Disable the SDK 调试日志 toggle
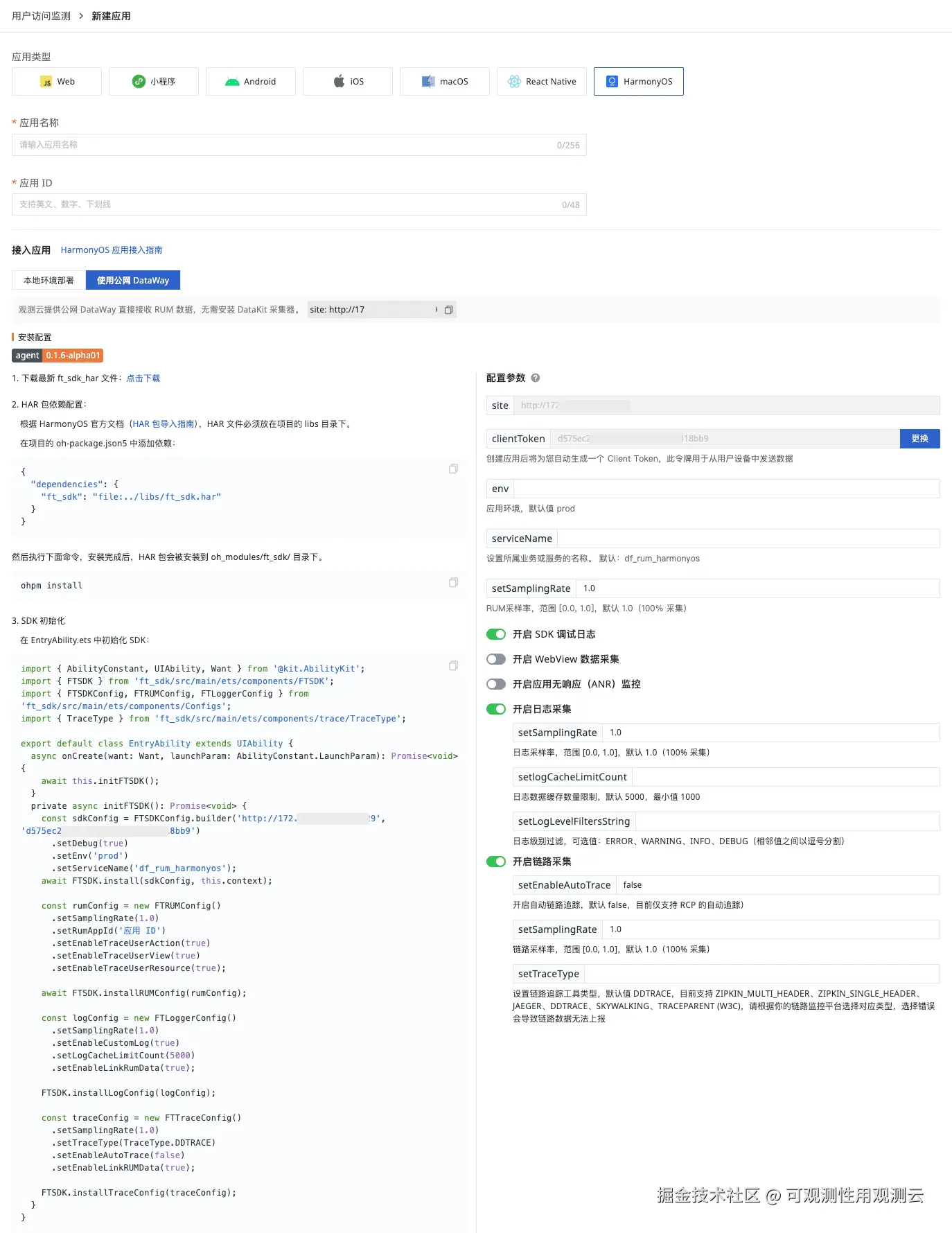Image resolution: width=952 pixels, height=1233 pixels. click(496, 634)
